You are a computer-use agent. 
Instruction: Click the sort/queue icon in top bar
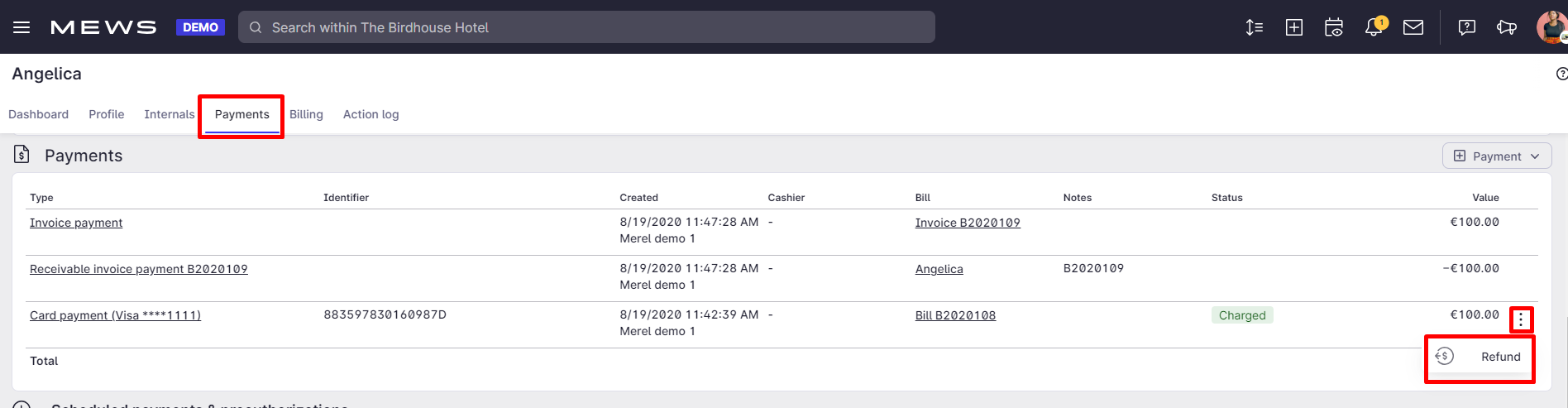(1254, 27)
